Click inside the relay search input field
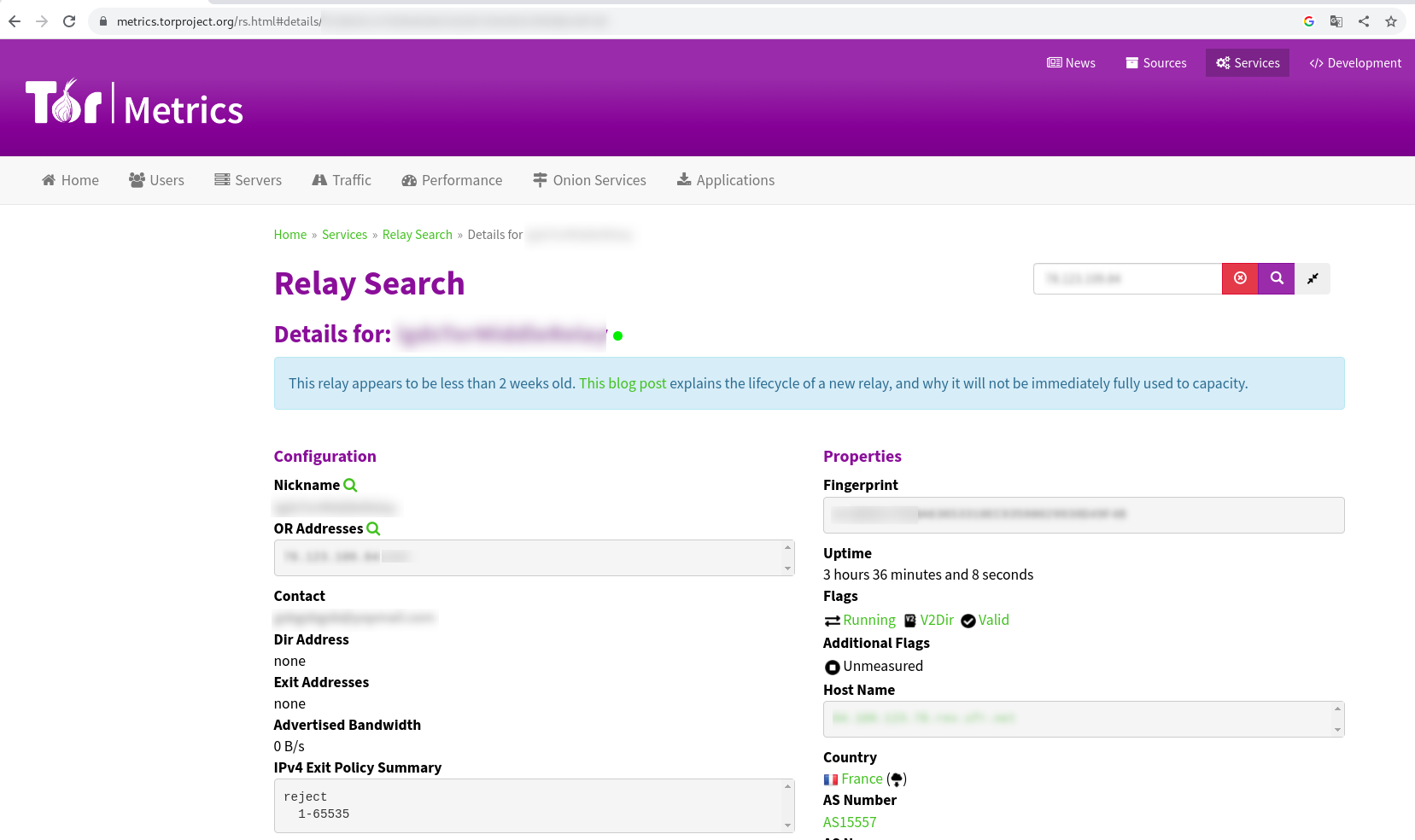 pos(1127,278)
